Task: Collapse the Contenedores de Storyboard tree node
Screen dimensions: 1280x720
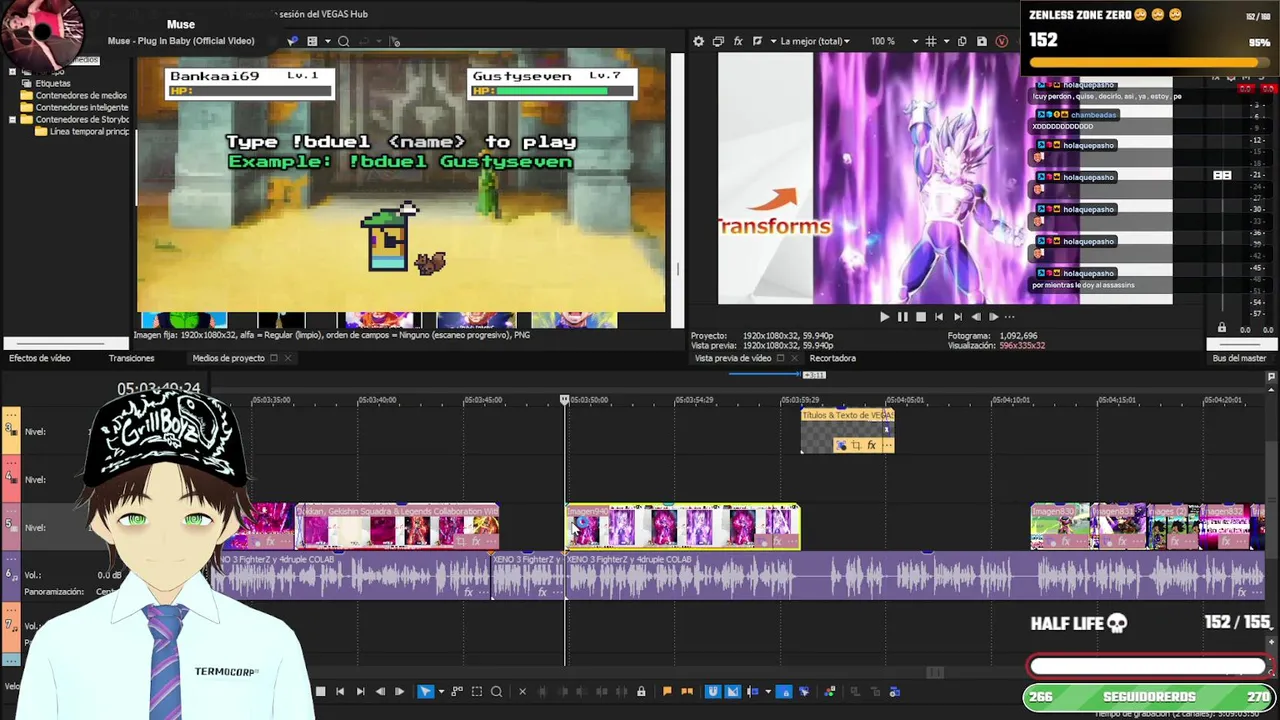Action: (x=12, y=120)
